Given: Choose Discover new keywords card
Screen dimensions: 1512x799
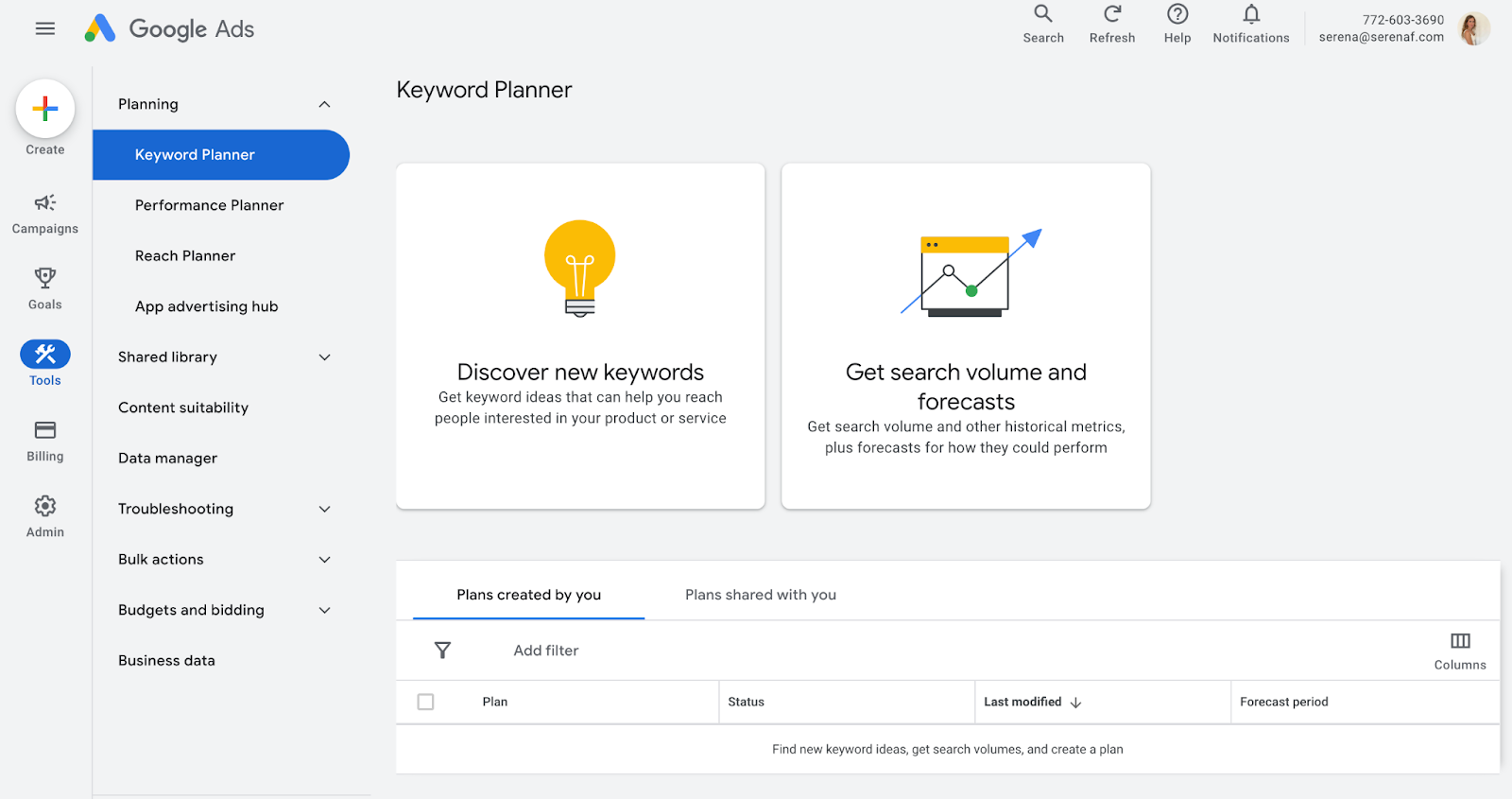Looking at the screenshot, I should pos(580,336).
